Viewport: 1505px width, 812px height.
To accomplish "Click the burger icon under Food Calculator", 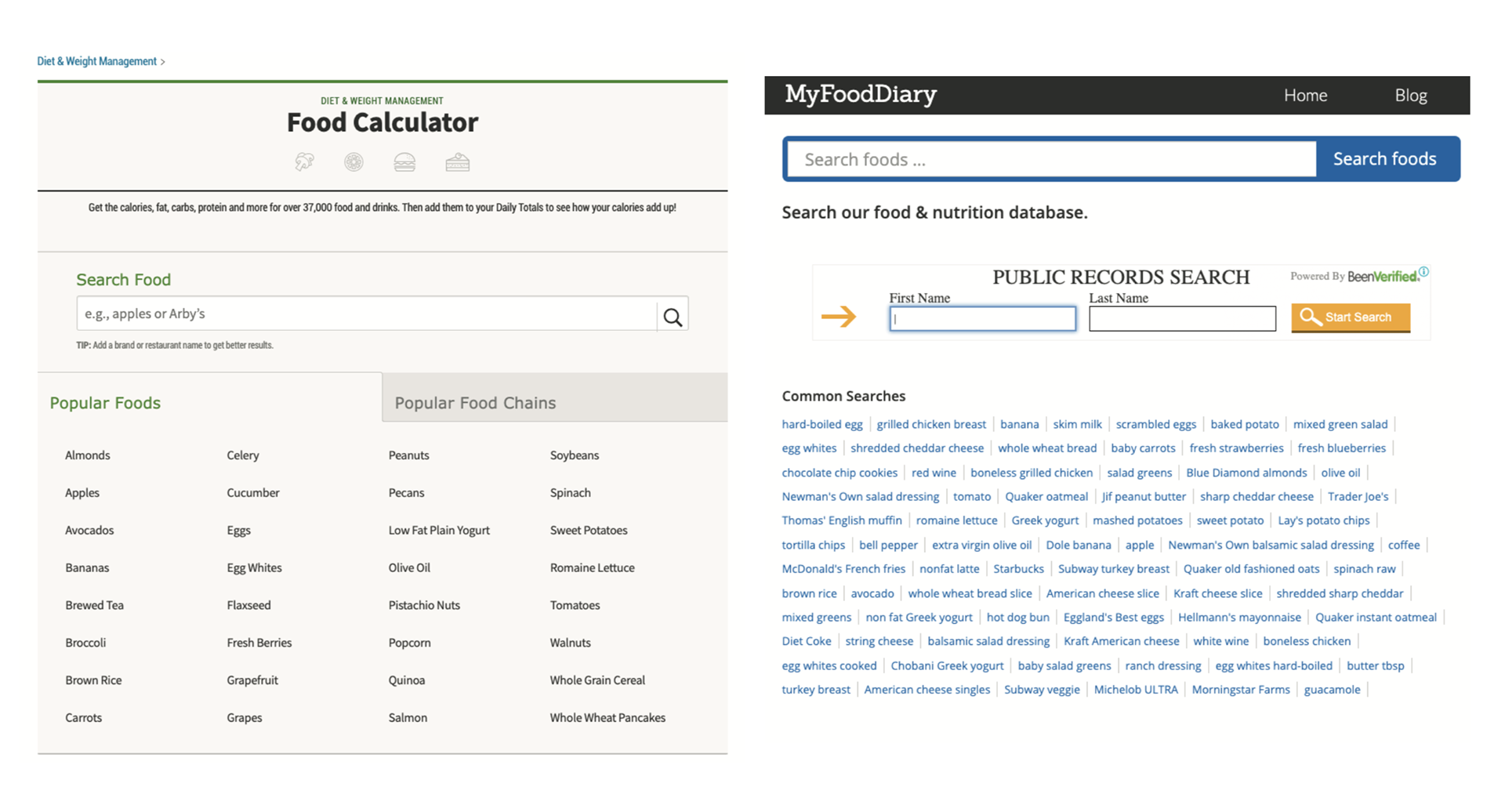I will (404, 162).
